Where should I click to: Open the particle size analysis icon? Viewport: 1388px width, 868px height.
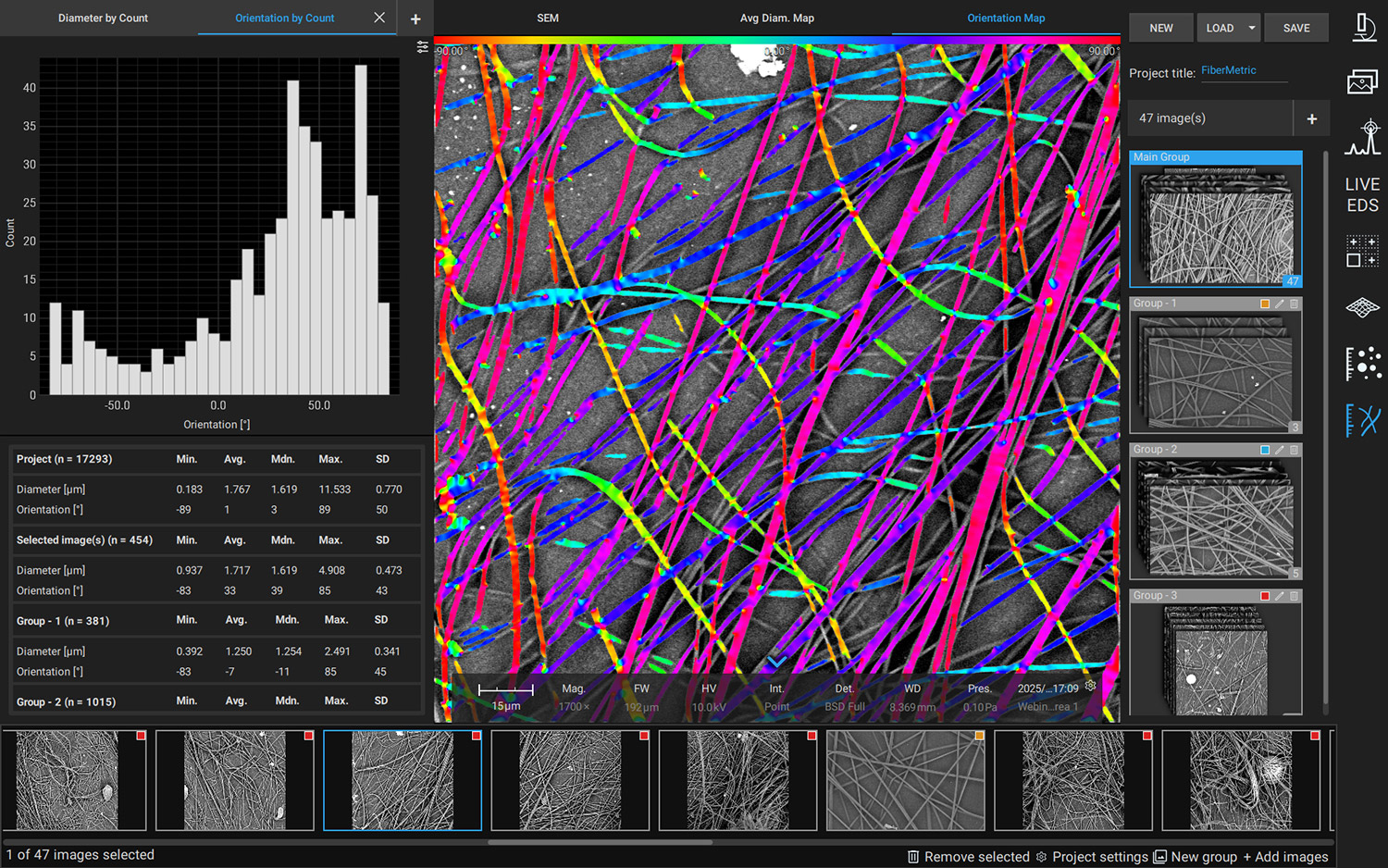click(1362, 364)
